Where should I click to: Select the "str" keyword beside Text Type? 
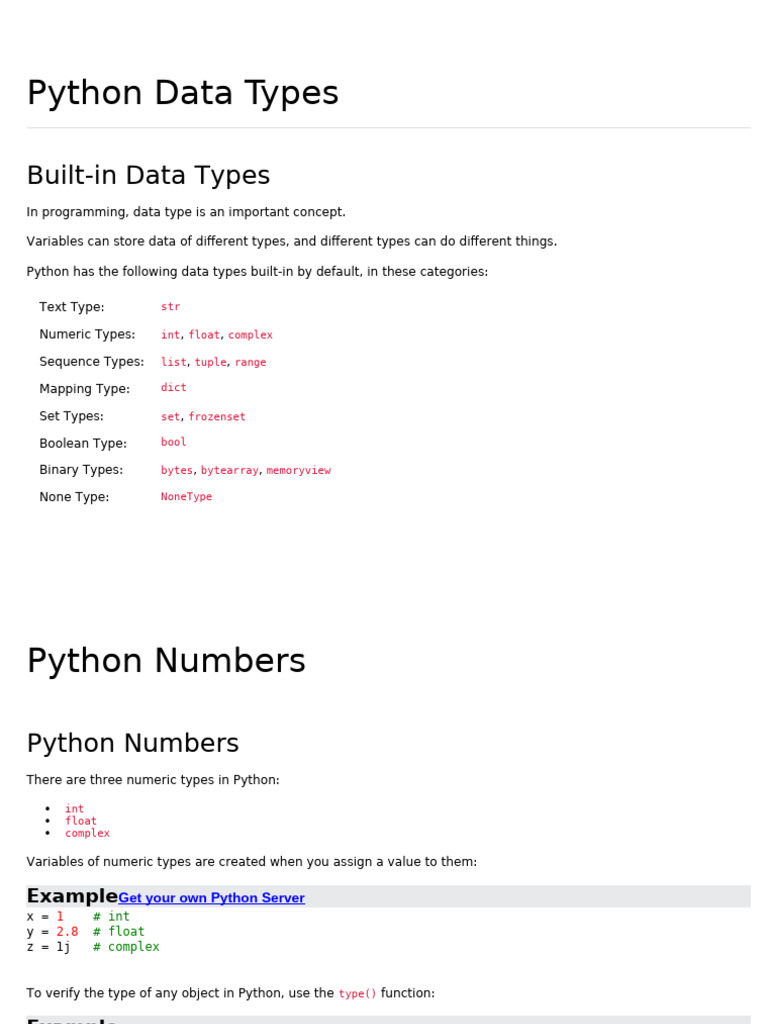tap(171, 307)
